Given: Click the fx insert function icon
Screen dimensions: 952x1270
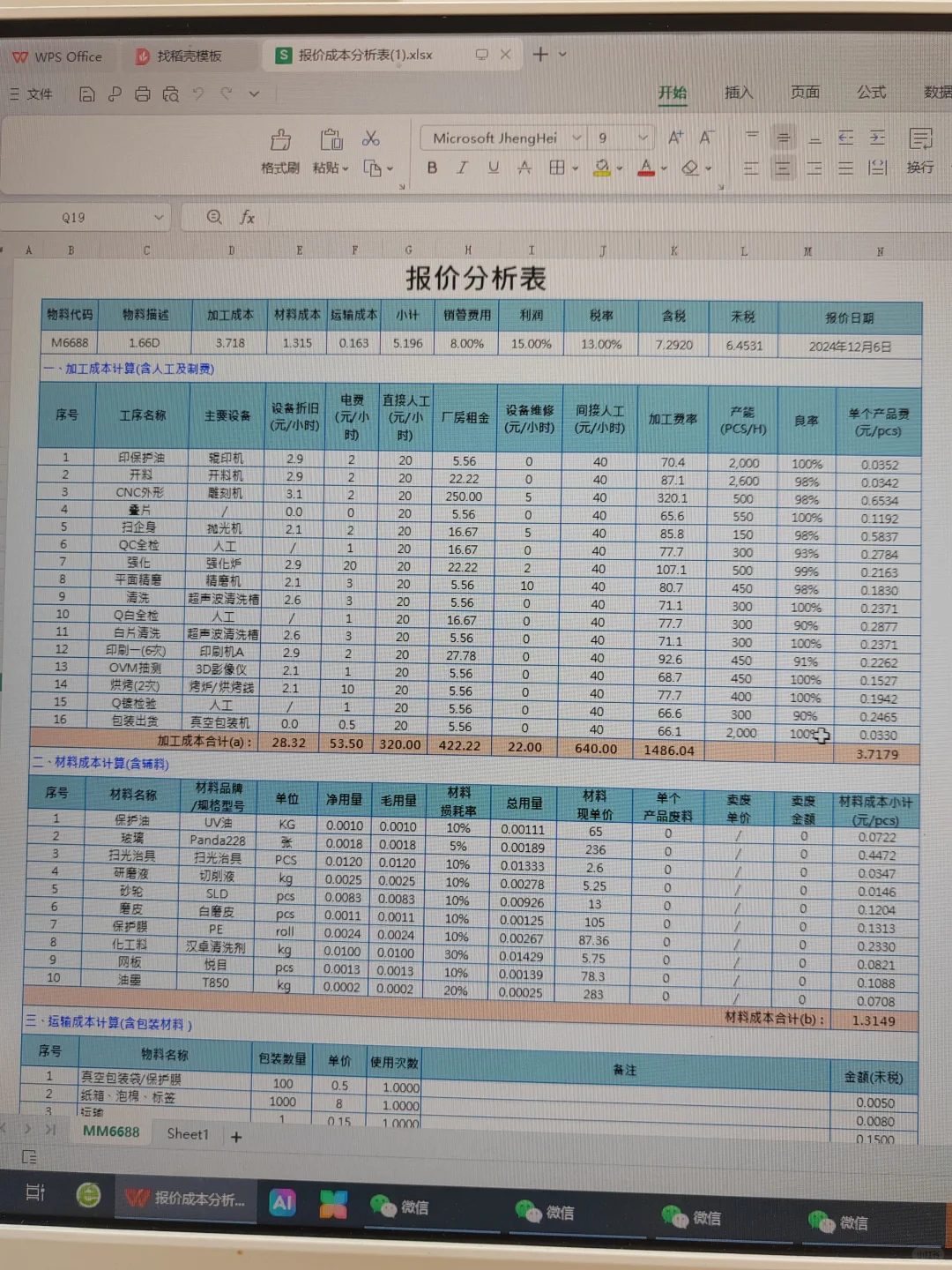Looking at the screenshot, I should coord(248,217).
